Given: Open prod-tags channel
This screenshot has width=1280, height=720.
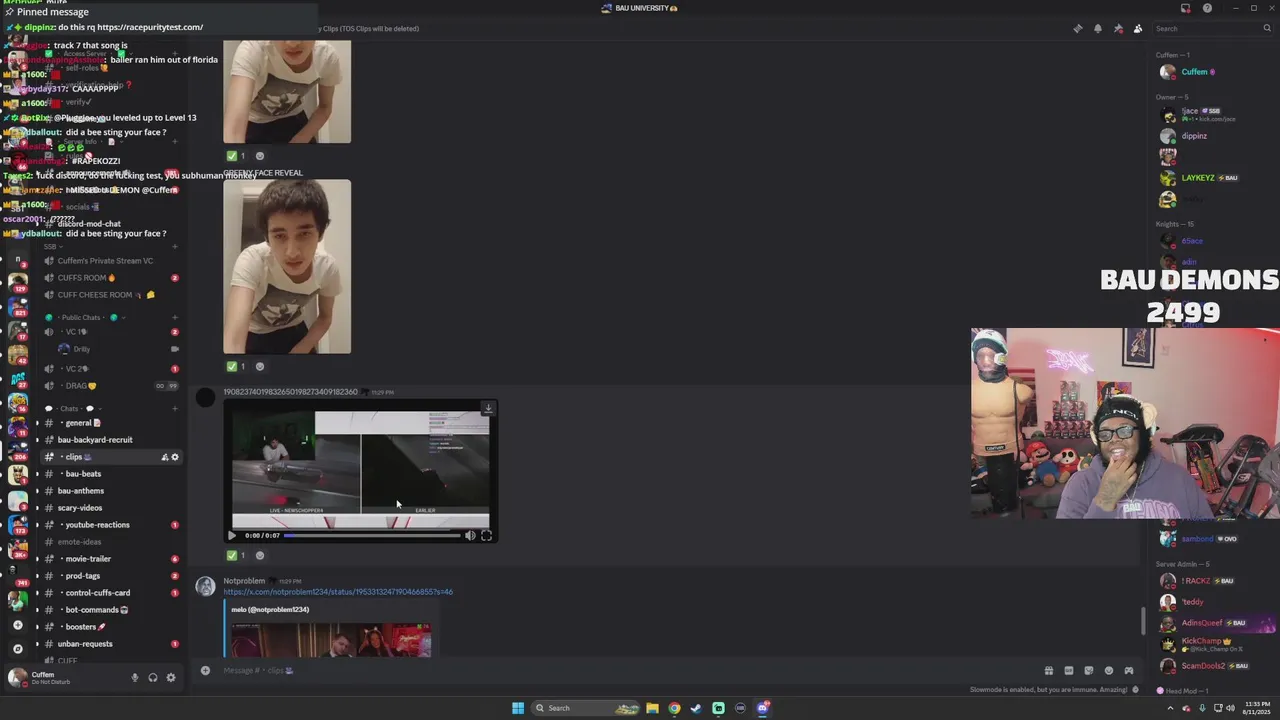Looking at the screenshot, I should coord(110,576).
